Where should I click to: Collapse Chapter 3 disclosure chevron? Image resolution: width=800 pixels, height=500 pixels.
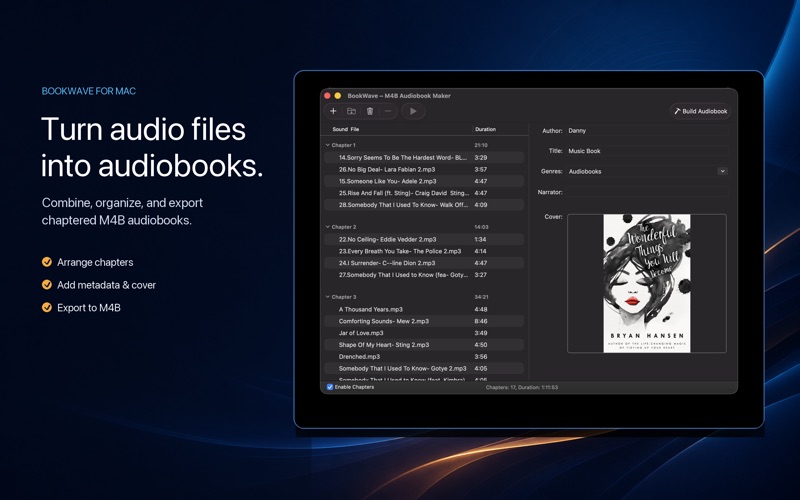pos(328,296)
